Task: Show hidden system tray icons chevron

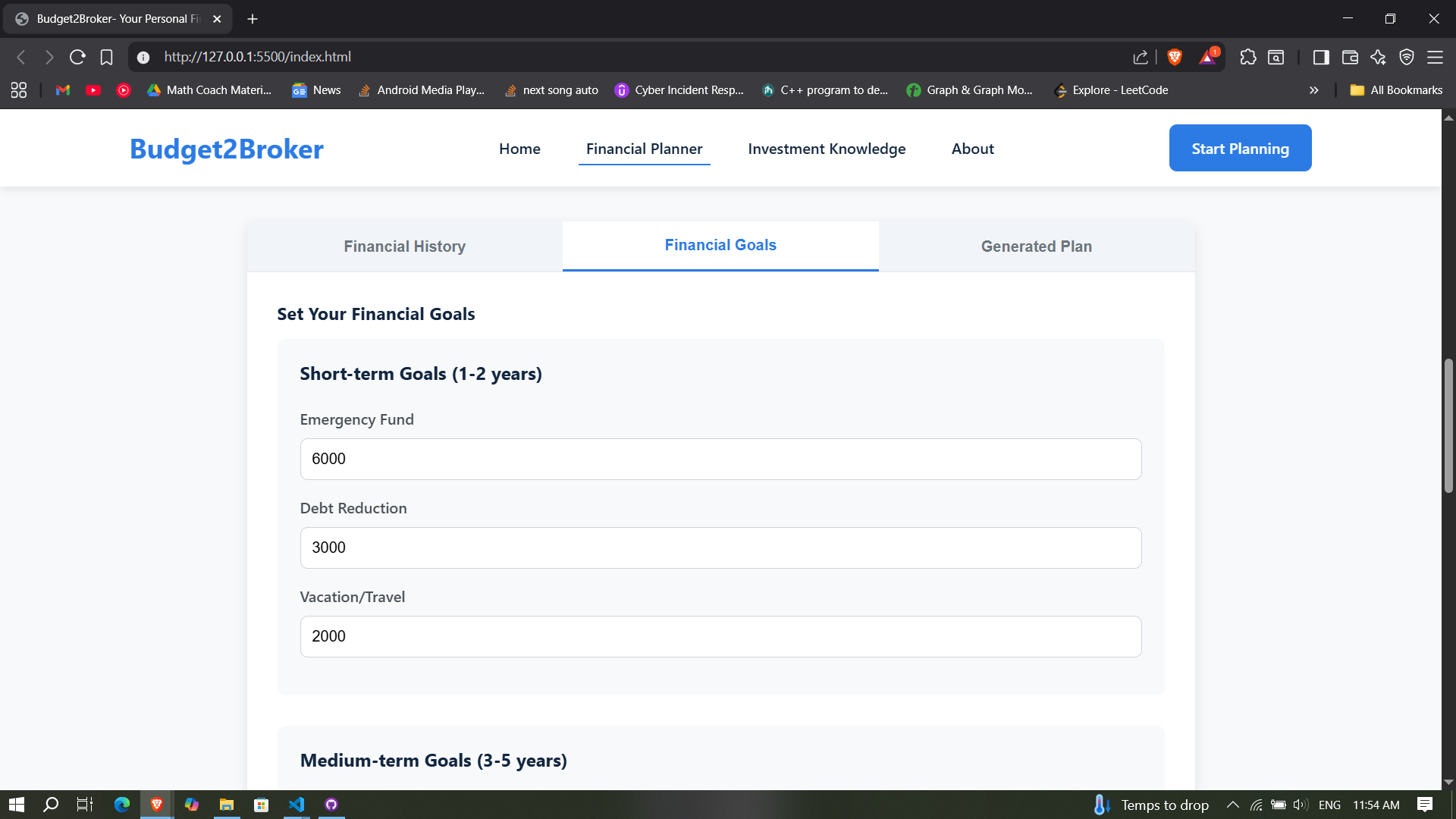Action: tap(1232, 805)
